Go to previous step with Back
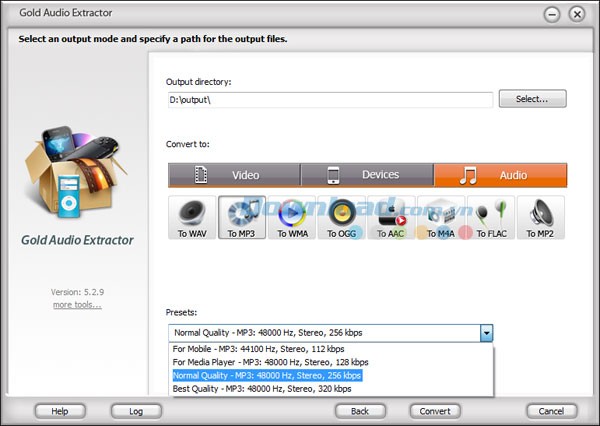The width and height of the screenshot is (600, 426). pos(360,411)
